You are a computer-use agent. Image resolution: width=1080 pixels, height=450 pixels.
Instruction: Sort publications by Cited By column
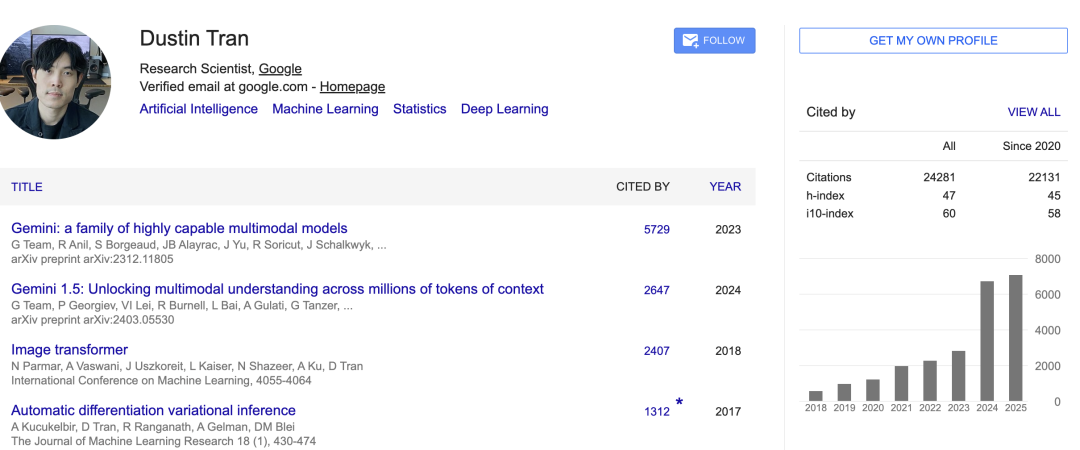point(643,186)
